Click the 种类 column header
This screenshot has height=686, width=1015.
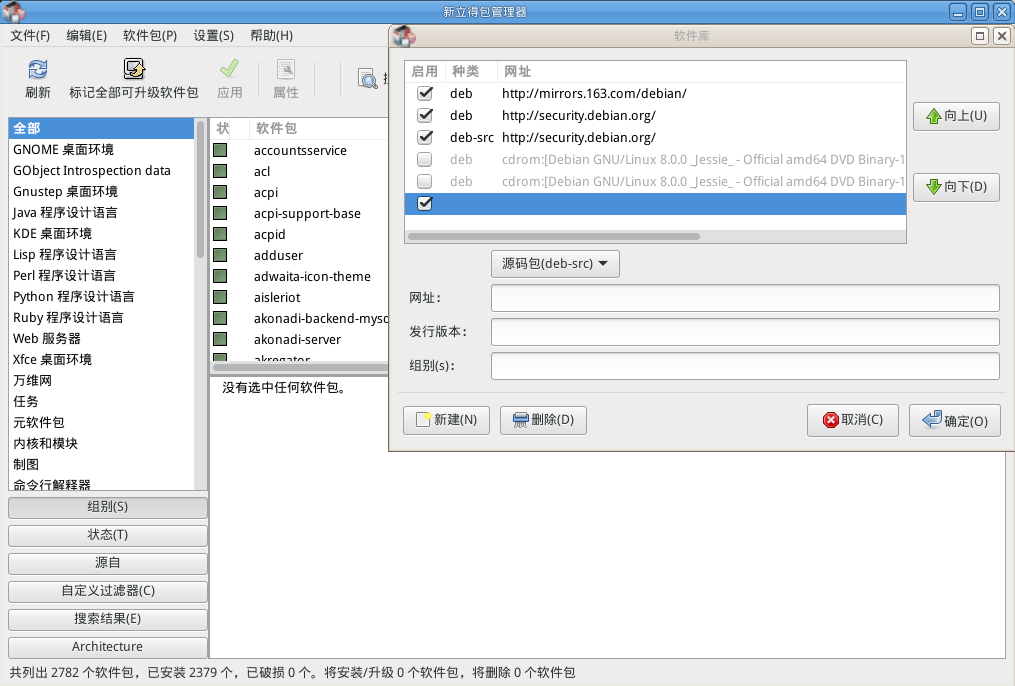coord(471,72)
